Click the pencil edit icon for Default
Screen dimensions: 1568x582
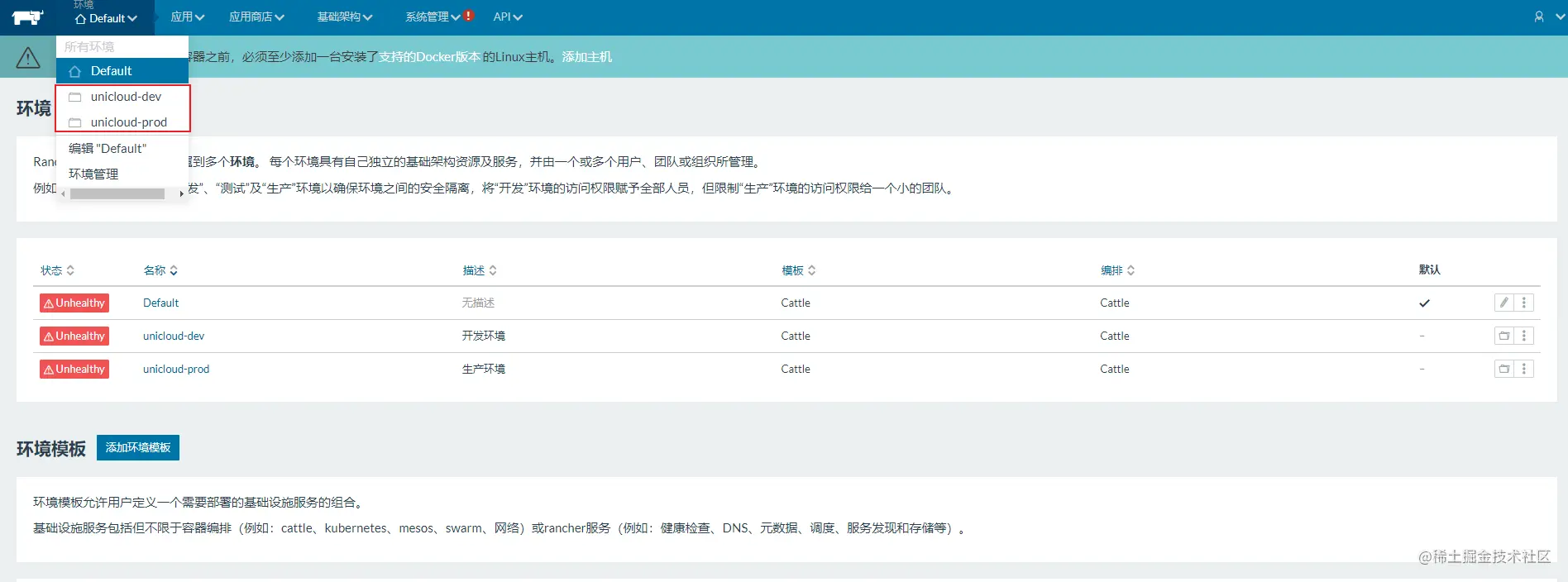(1504, 303)
